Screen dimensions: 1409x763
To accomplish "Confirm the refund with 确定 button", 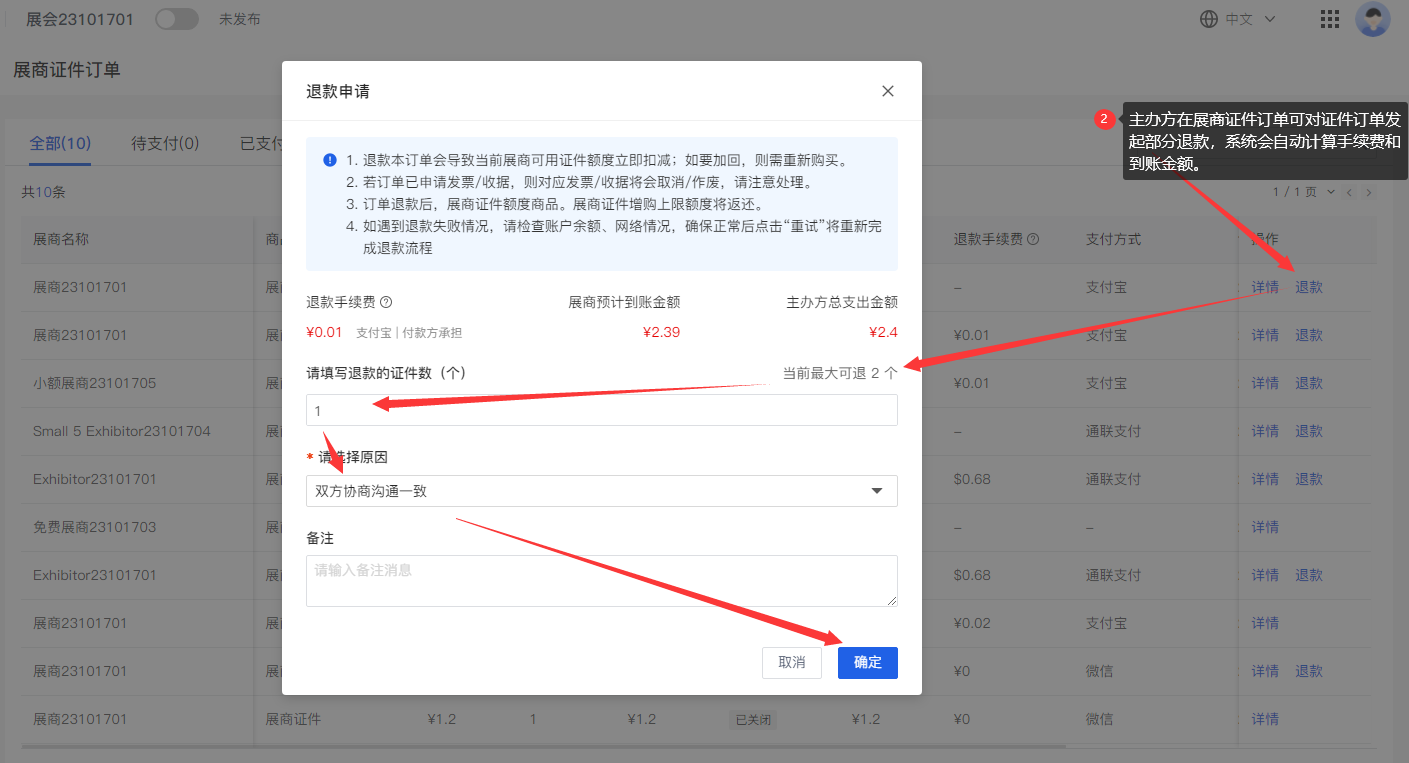I will coord(866,662).
